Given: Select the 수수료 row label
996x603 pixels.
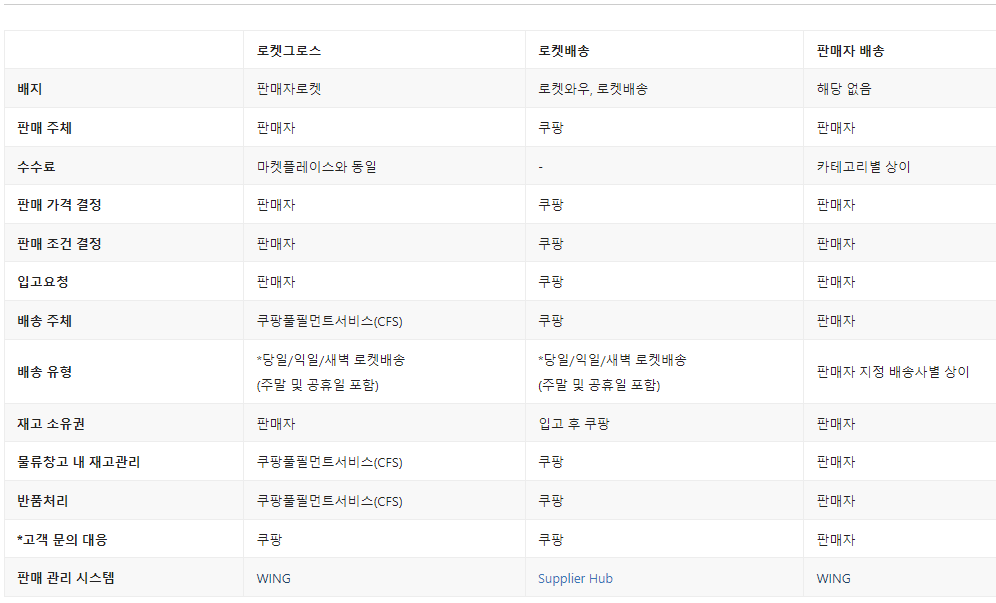Looking at the screenshot, I should click(x=36, y=166).
